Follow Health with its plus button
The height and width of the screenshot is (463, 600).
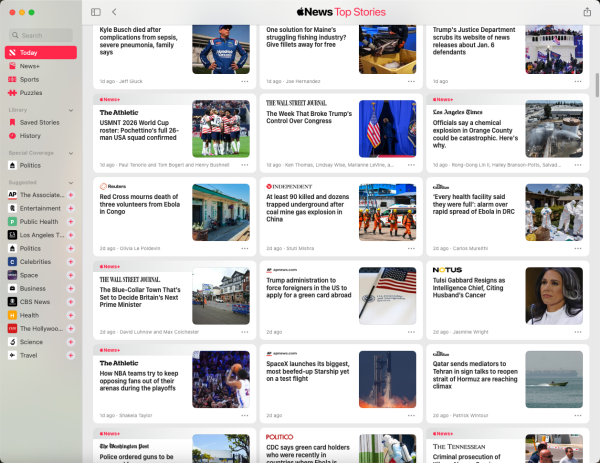click(x=71, y=315)
